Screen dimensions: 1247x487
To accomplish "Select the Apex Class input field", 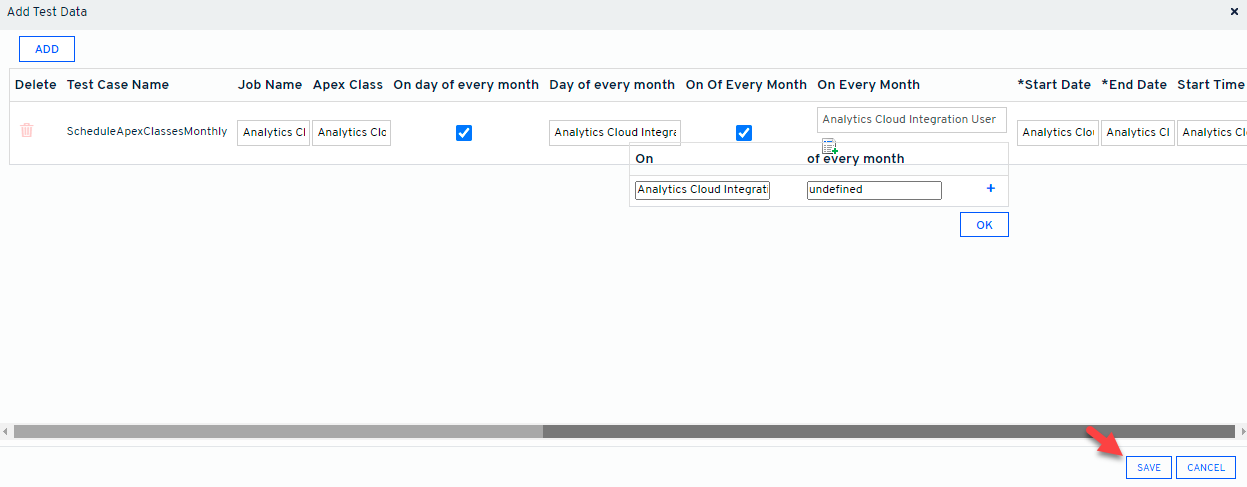I will tap(351, 133).
